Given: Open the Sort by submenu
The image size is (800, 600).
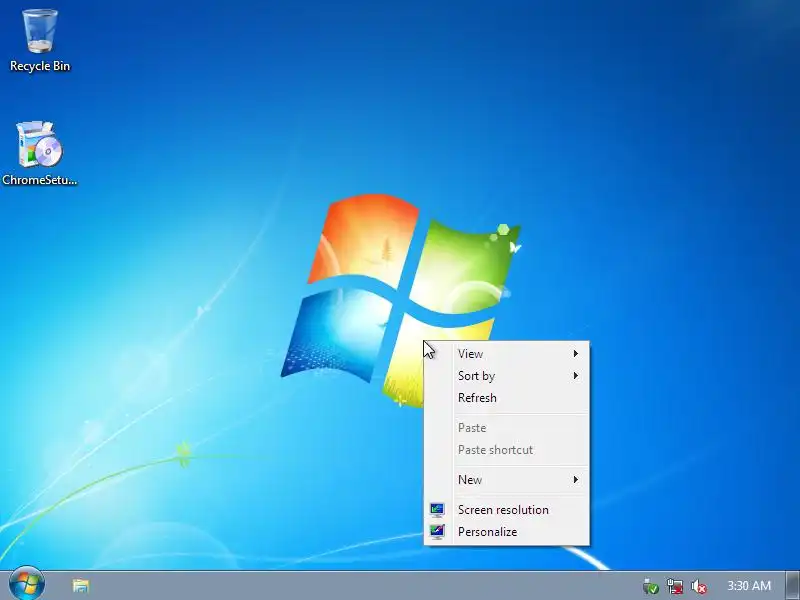Looking at the screenshot, I should pos(507,376).
